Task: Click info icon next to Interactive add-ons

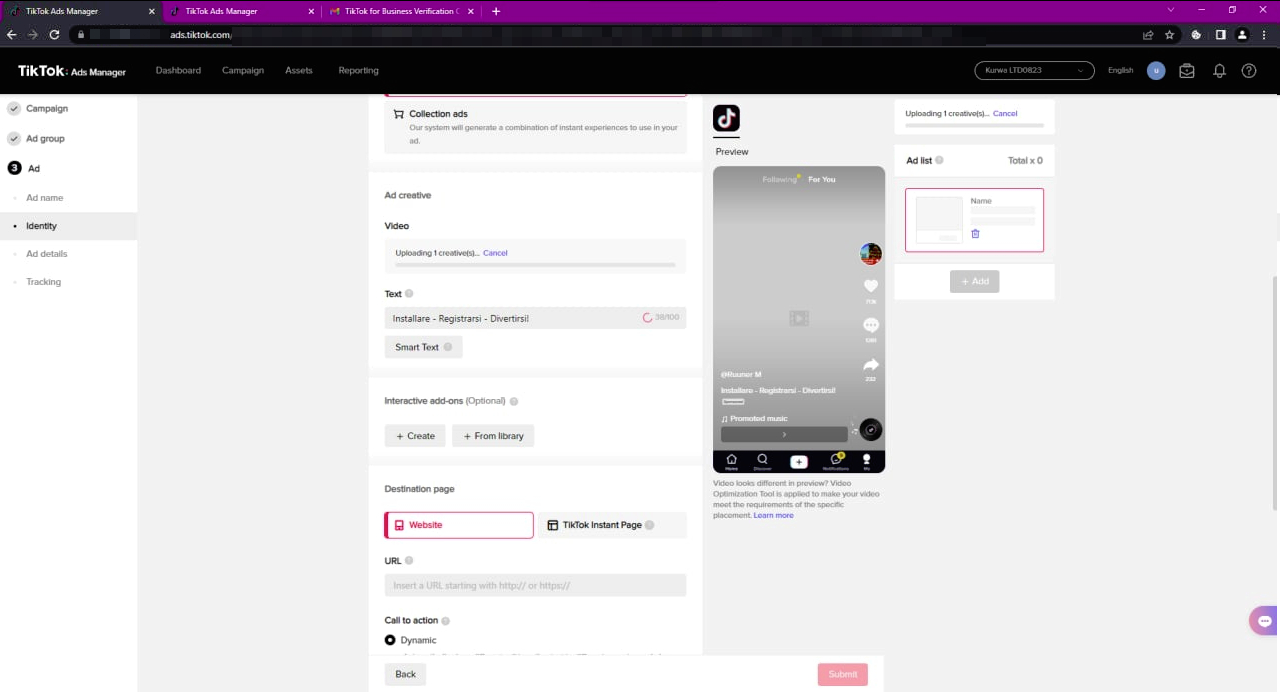Action: pos(514,401)
